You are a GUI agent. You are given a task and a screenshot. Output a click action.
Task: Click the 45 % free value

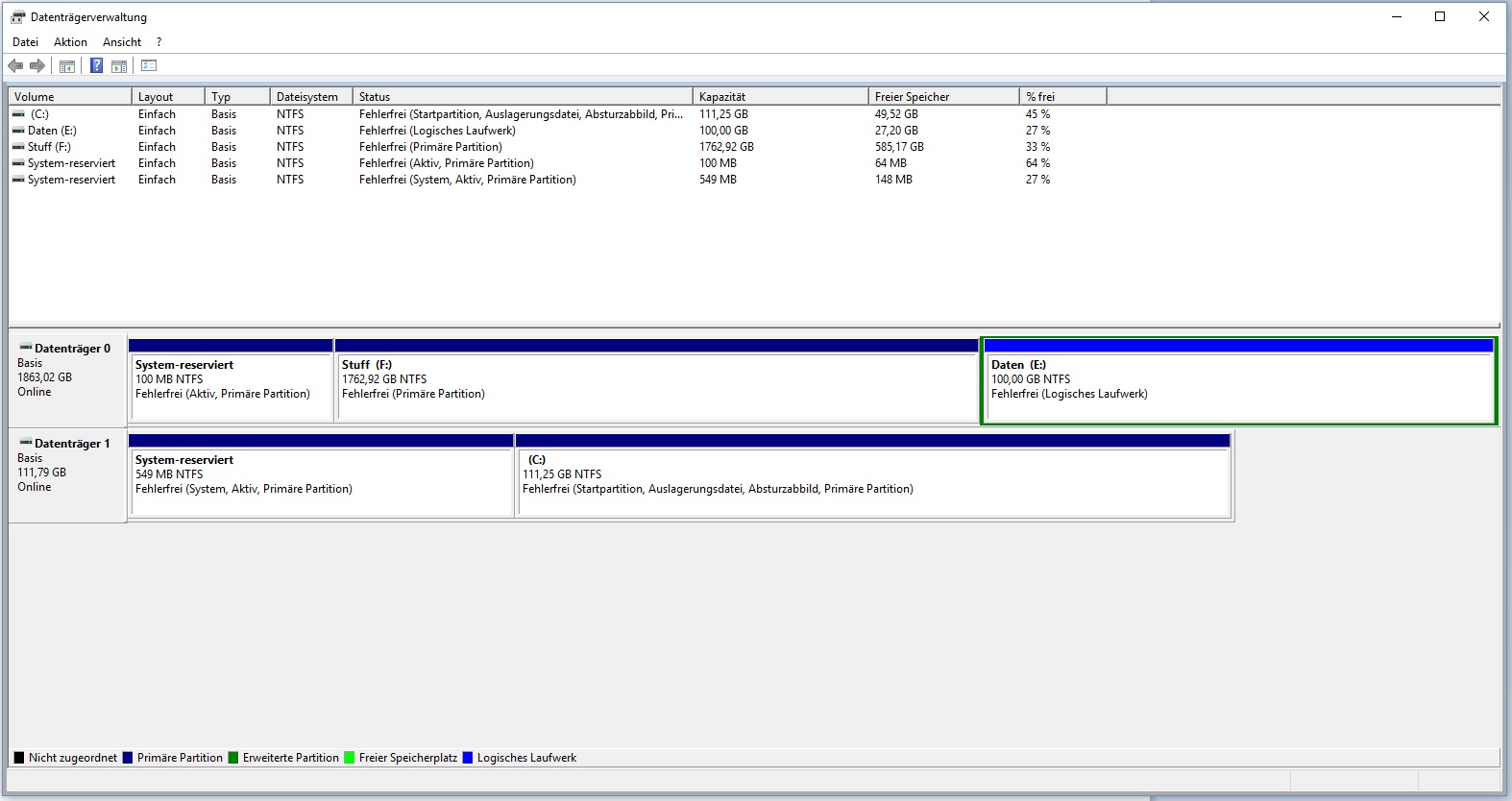coord(1037,114)
